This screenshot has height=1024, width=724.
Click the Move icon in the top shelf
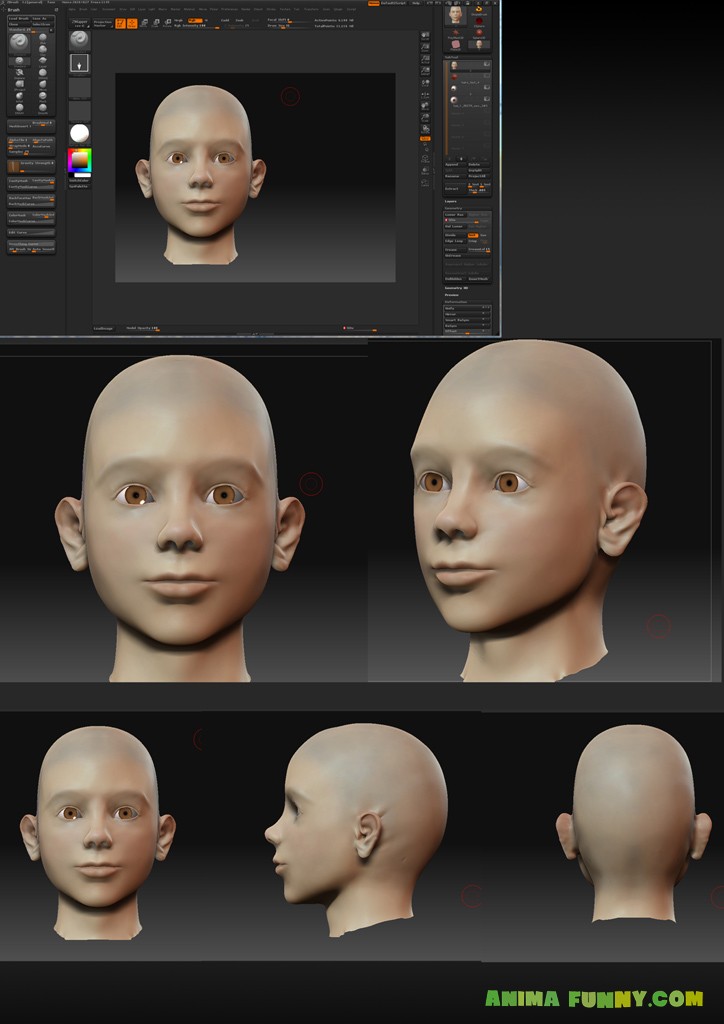(x=145, y=22)
